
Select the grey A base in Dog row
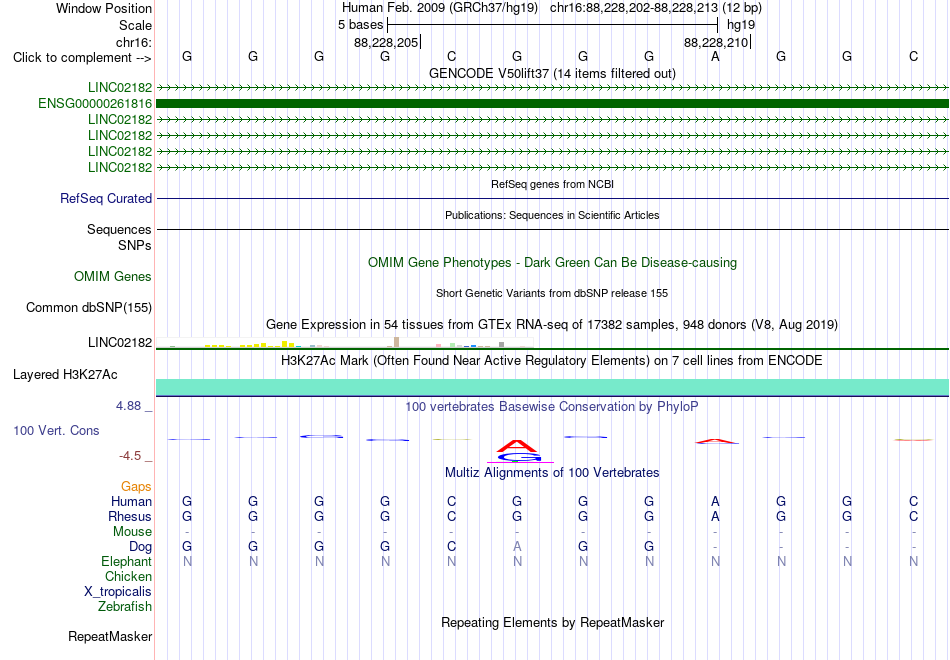(x=517, y=547)
